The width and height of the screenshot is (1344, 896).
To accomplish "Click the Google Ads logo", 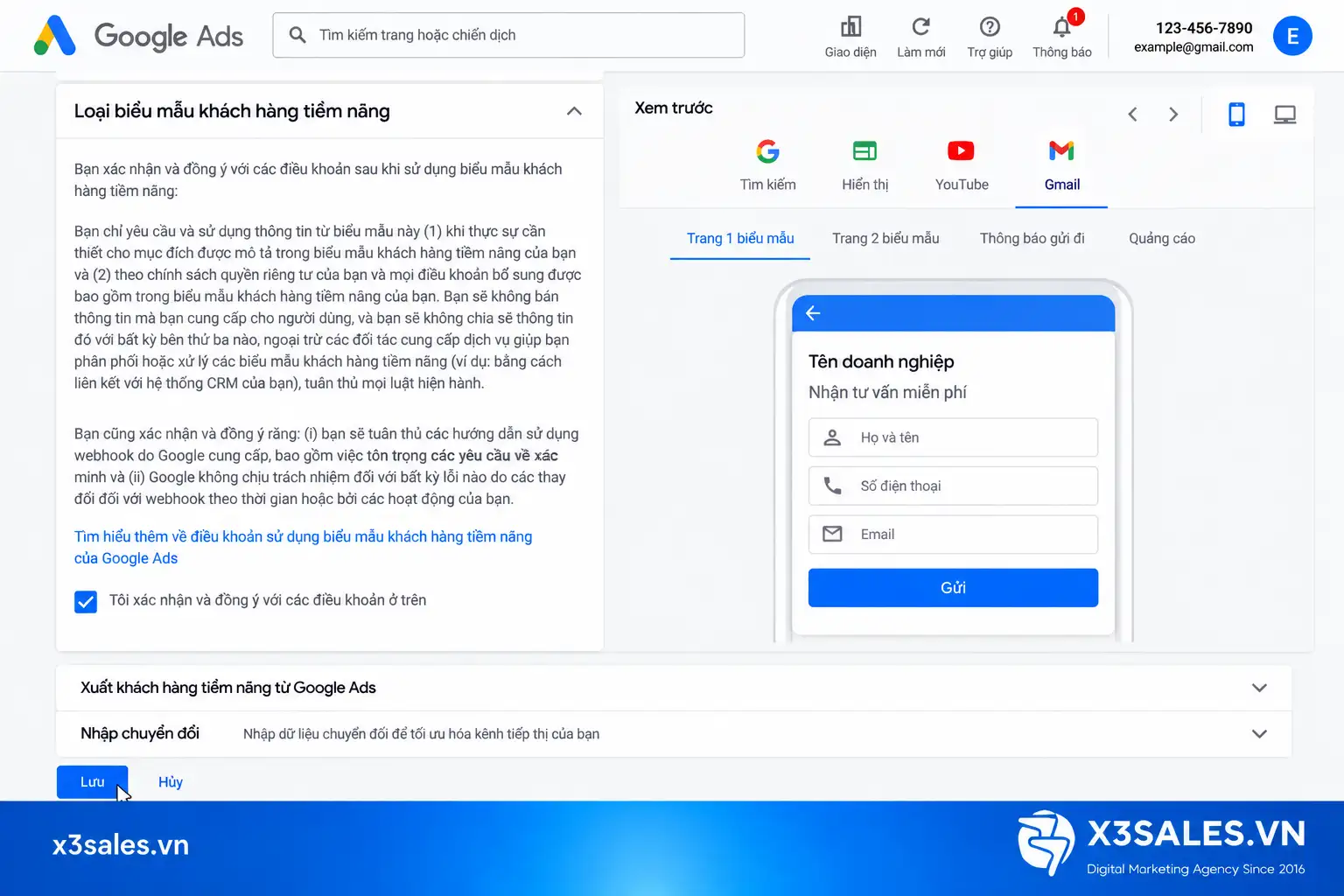I will pyautogui.click(x=138, y=36).
